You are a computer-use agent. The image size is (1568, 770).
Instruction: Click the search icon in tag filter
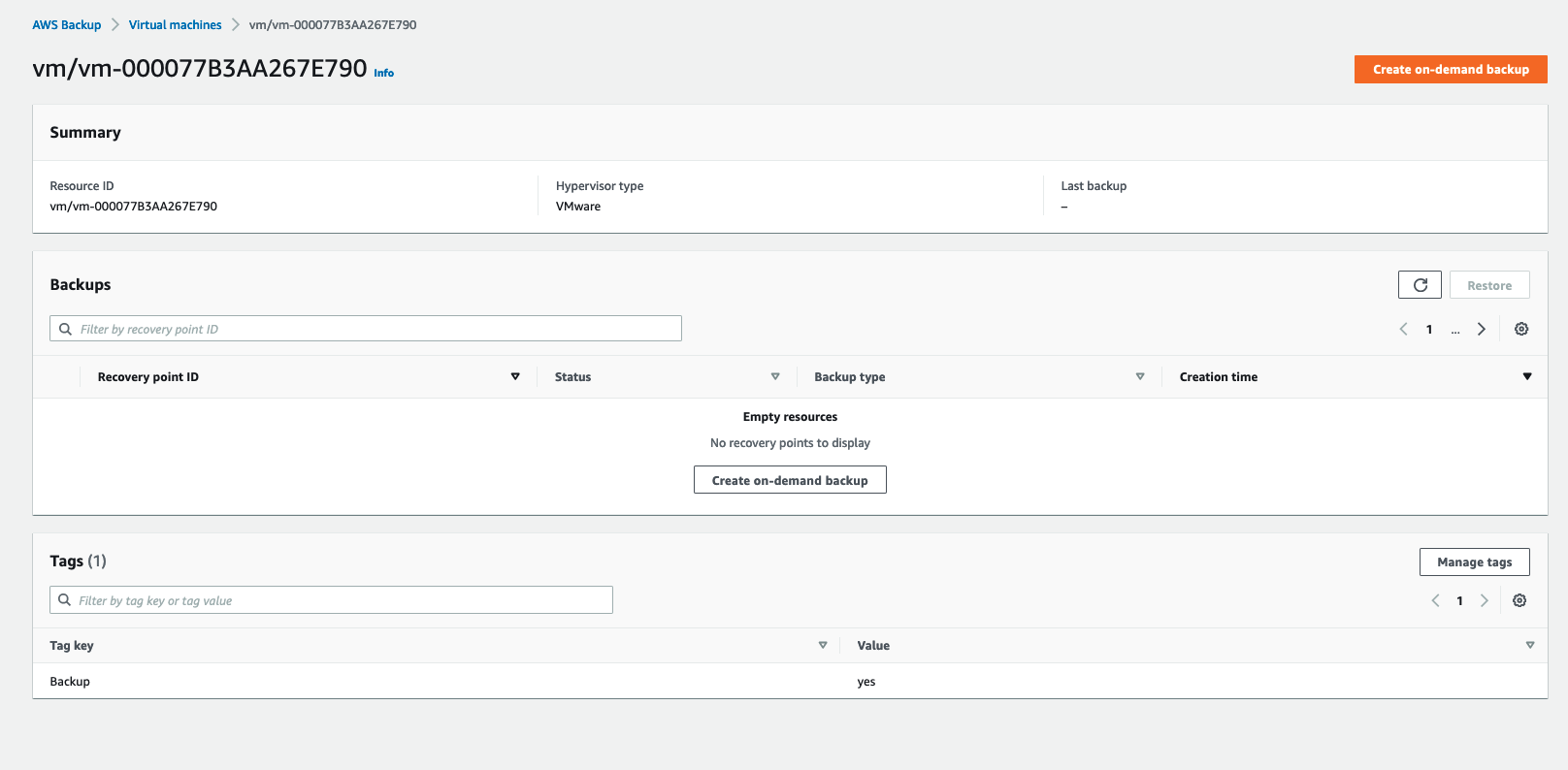point(64,600)
